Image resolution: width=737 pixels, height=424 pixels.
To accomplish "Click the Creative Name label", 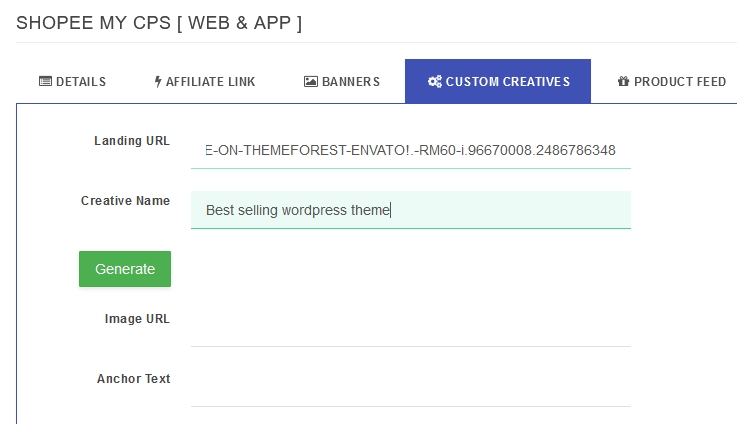I will pyautogui.click(x=125, y=200).
